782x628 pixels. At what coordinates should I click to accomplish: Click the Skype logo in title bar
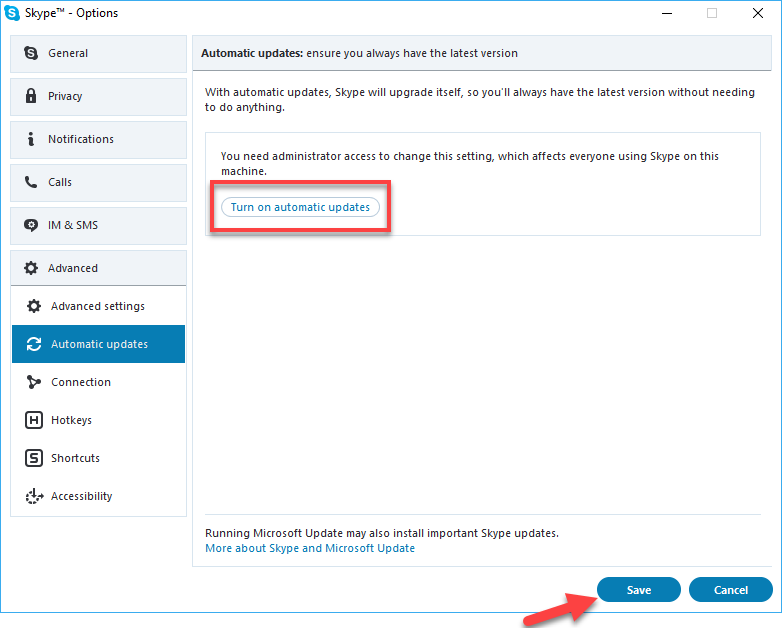pos(12,13)
